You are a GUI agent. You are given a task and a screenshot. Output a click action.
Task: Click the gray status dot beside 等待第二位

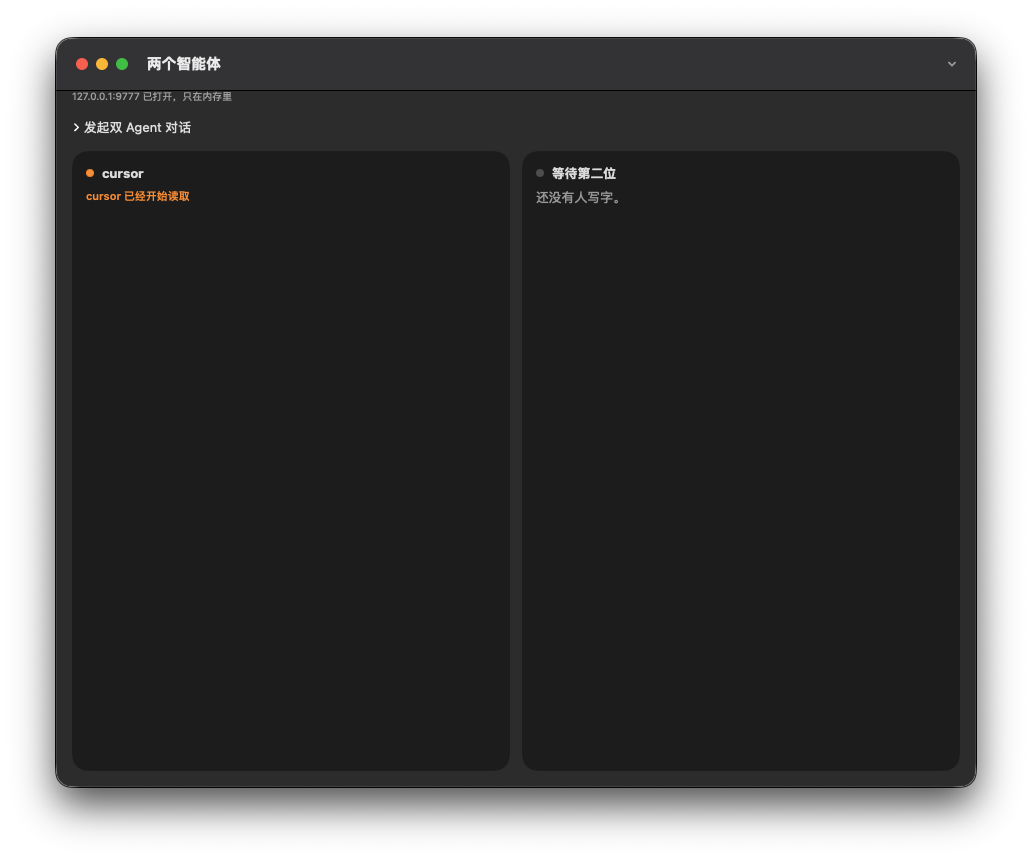click(540, 173)
